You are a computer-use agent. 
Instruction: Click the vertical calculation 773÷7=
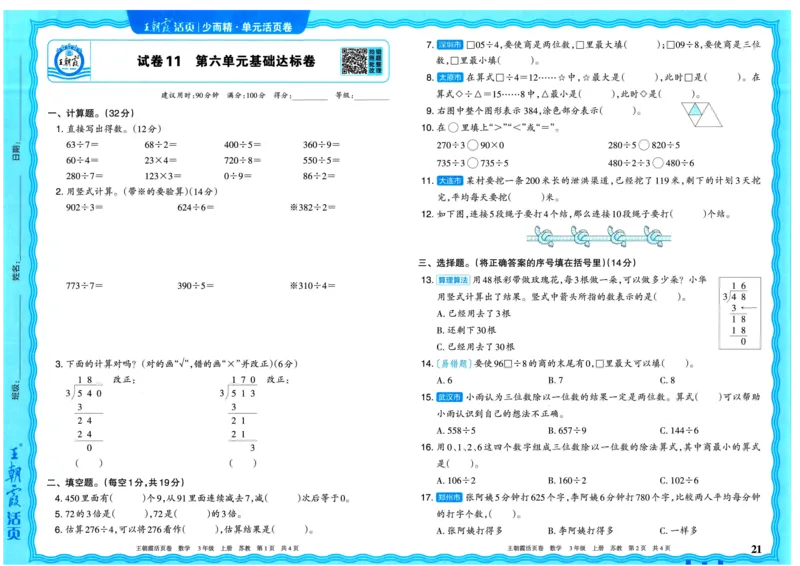point(84,286)
